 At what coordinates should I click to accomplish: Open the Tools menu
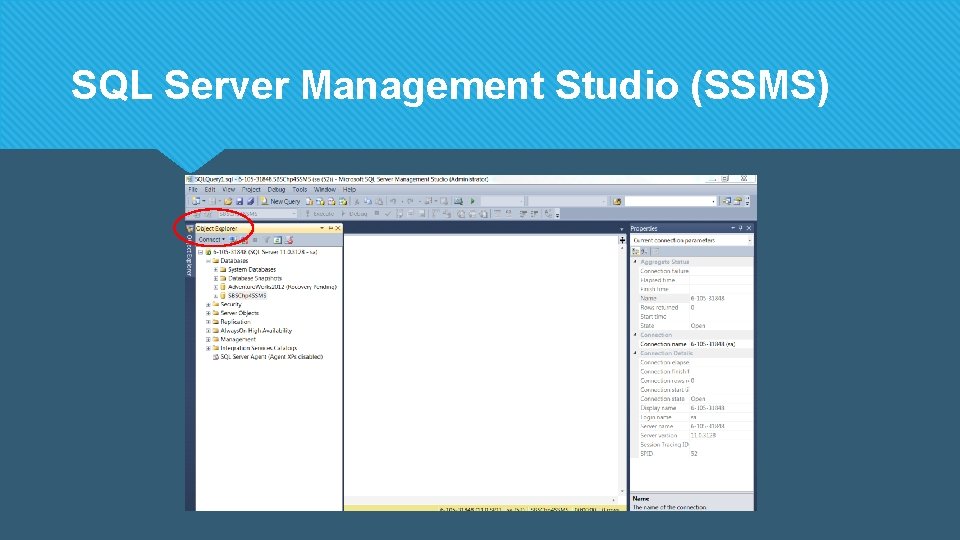[x=299, y=190]
